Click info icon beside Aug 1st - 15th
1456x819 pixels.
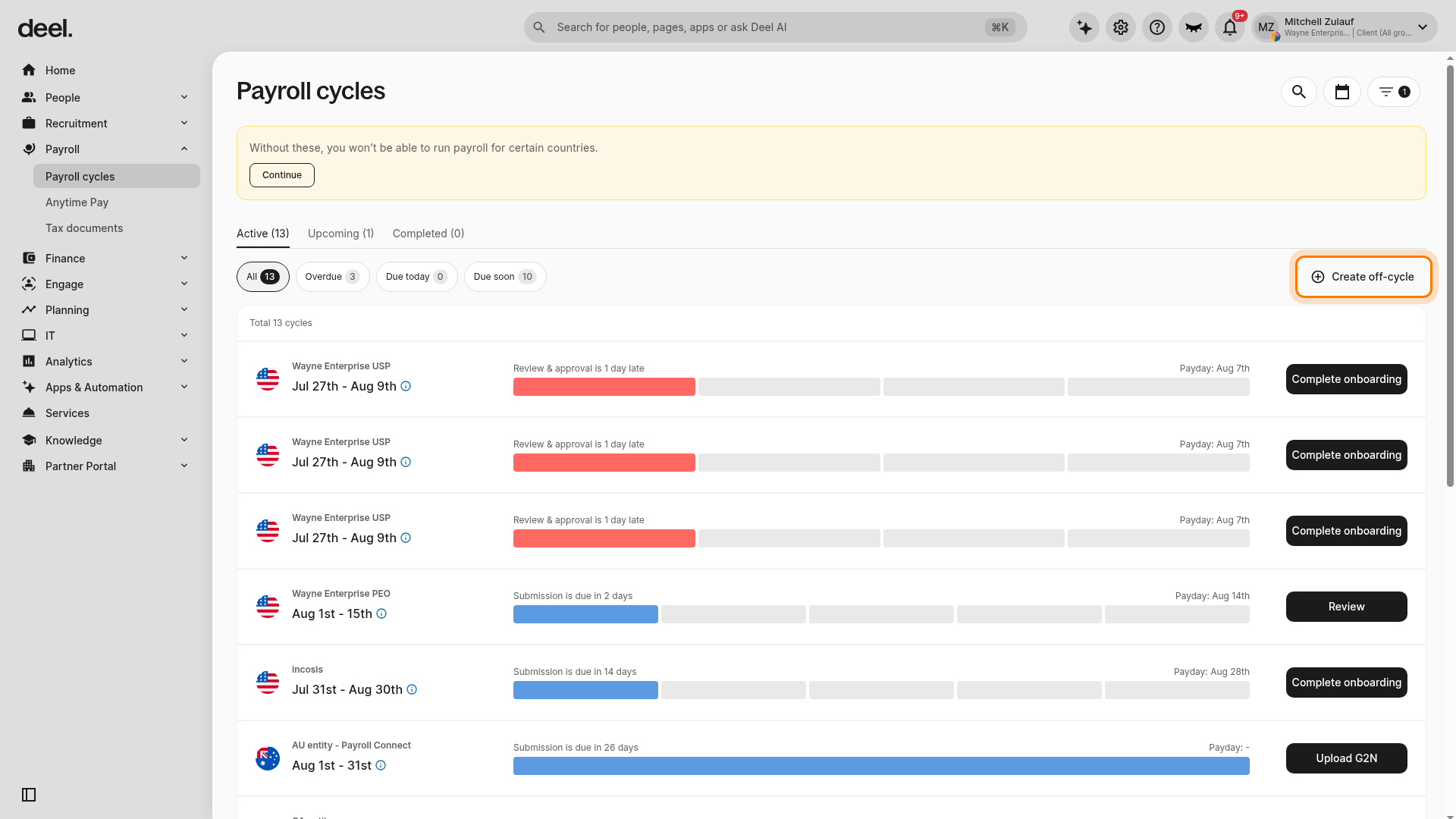click(x=381, y=613)
